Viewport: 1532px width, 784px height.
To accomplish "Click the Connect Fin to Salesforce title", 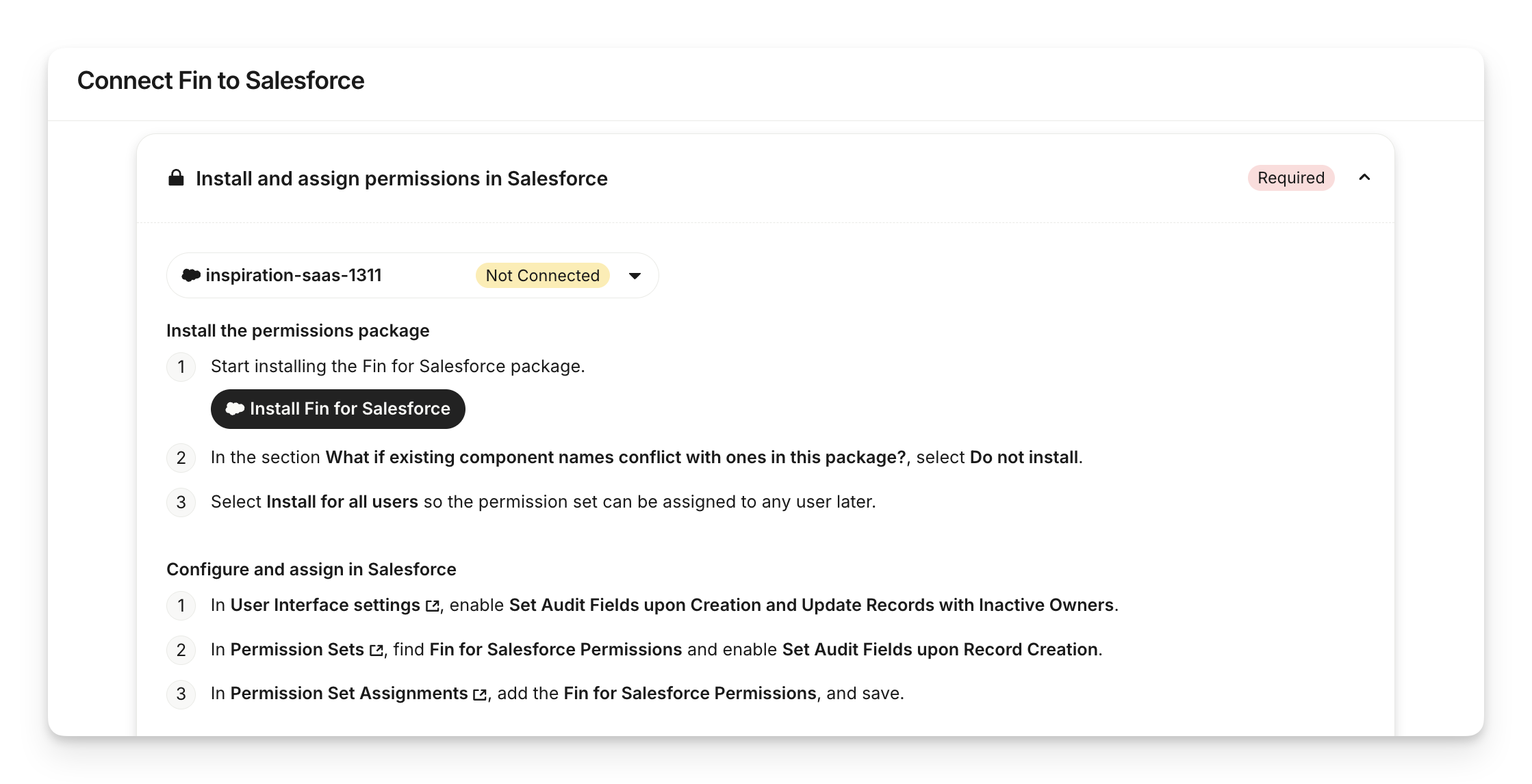I will [x=220, y=81].
